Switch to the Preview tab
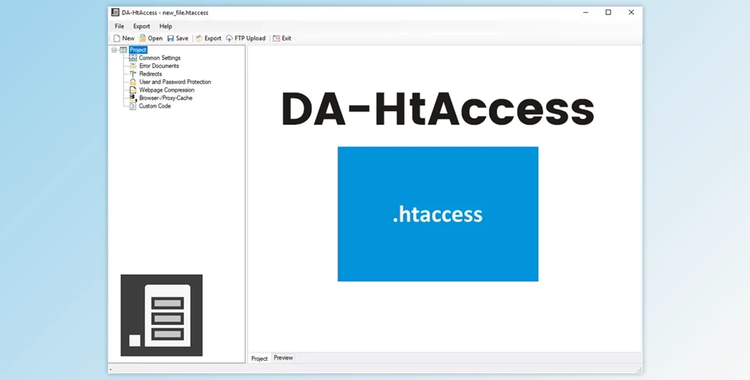Screen dimensions: 750x380 283,358
